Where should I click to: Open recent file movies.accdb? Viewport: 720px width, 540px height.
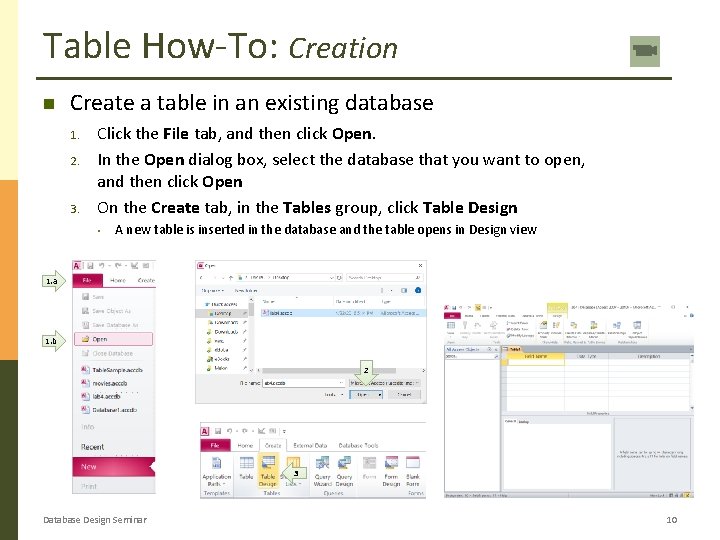point(104,383)
